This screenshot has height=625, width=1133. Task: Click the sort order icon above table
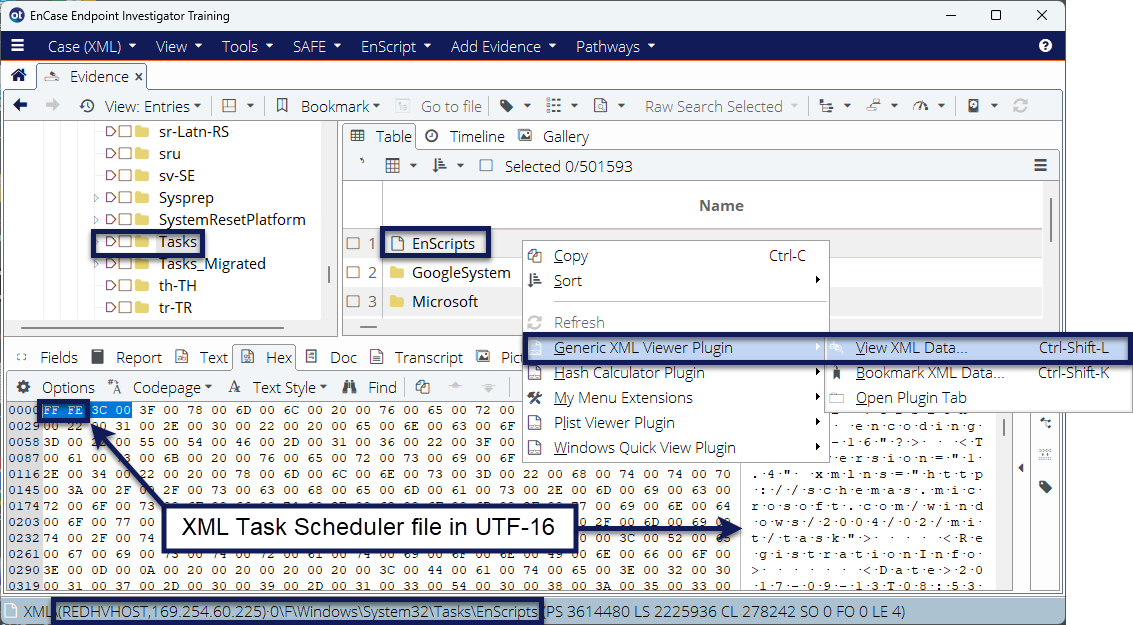pyautogui.click(x=439, y=166)
